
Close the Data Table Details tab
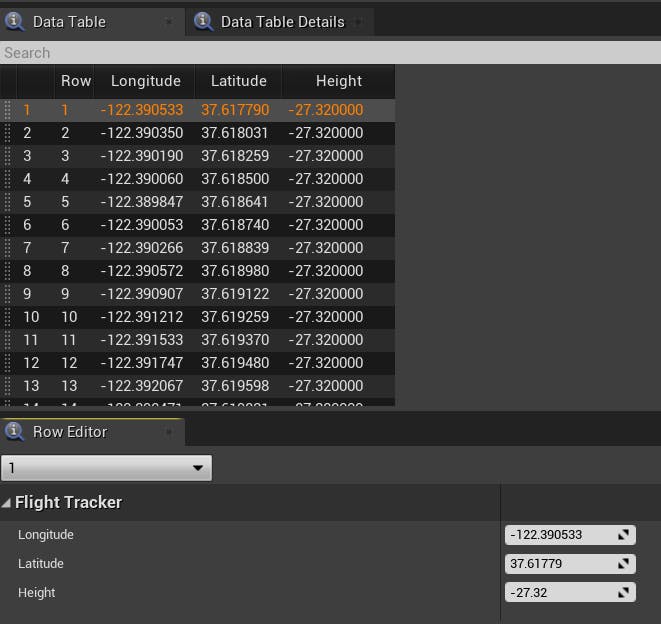pyautogui.click(x=358, y=22)
